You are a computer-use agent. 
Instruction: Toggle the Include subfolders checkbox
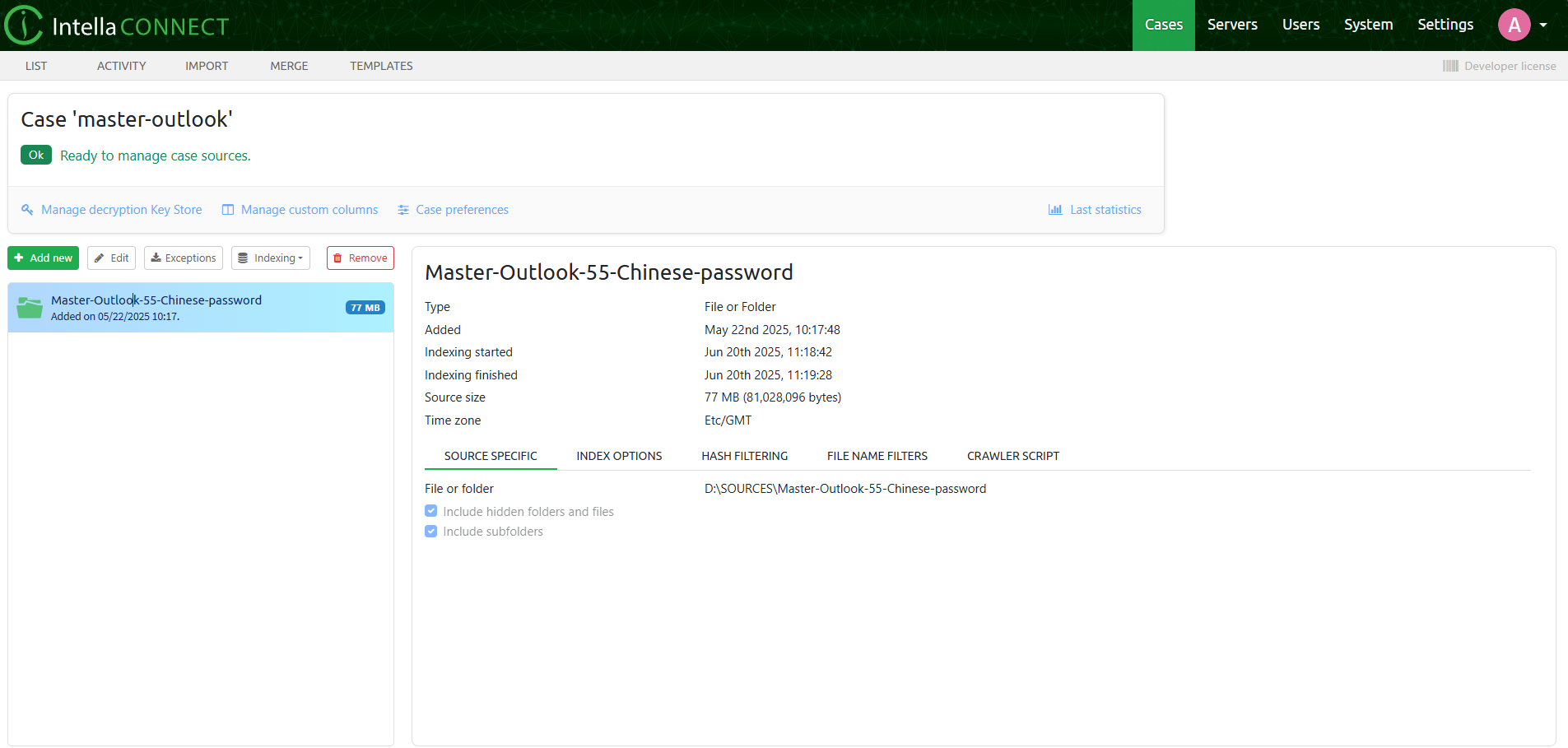pos(431,532)
